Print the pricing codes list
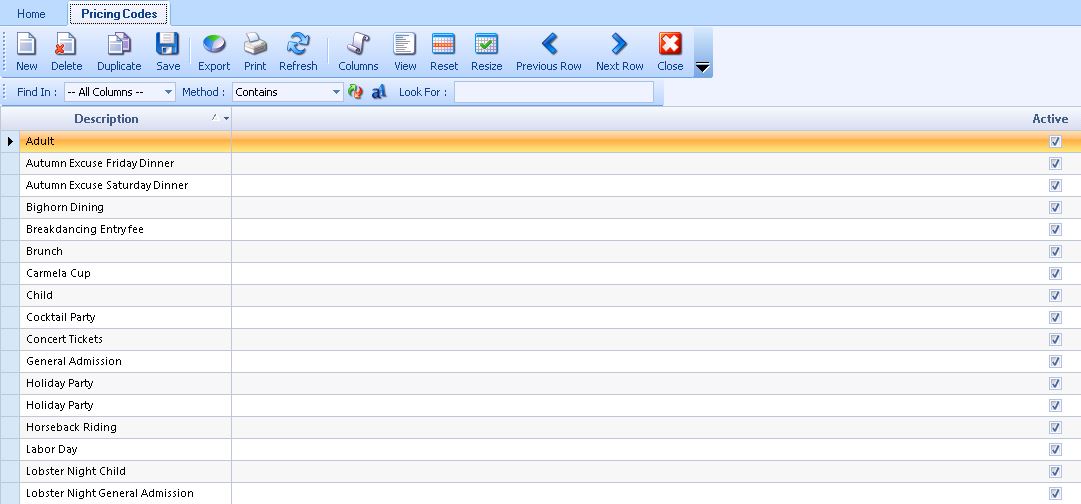 tap(255, 52)
